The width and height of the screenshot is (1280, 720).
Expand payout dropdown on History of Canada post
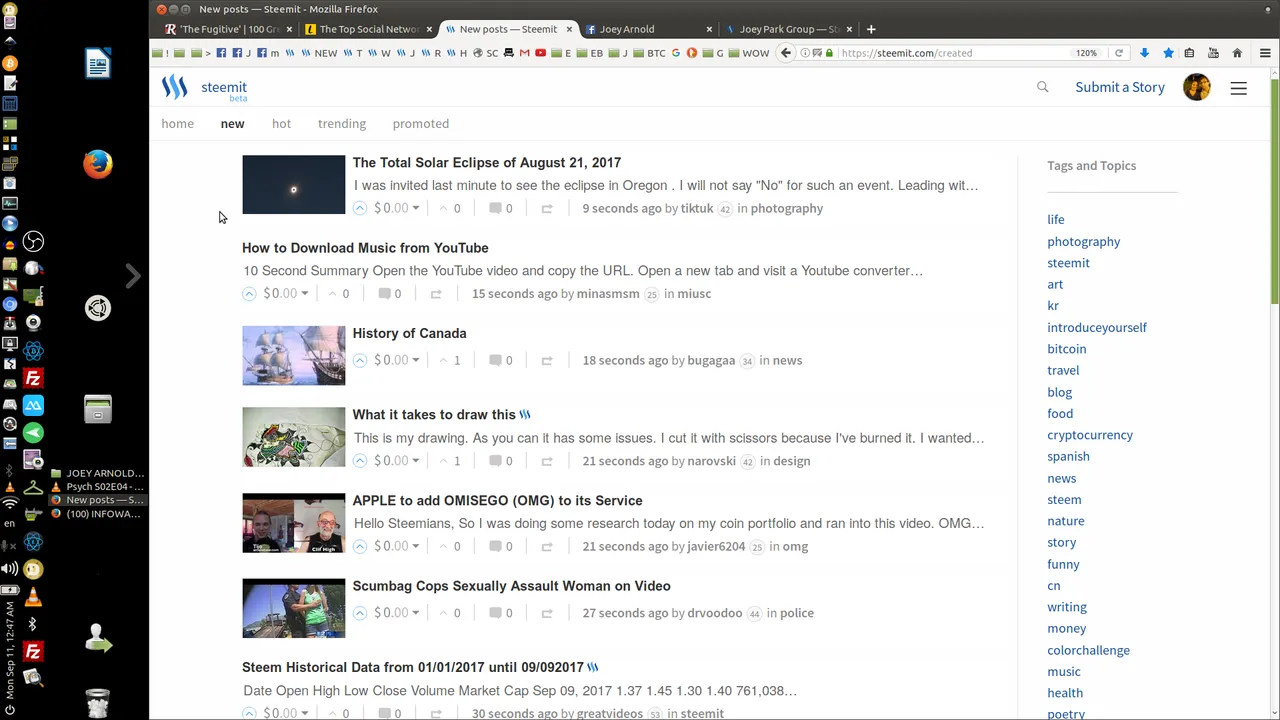[416, 361]
